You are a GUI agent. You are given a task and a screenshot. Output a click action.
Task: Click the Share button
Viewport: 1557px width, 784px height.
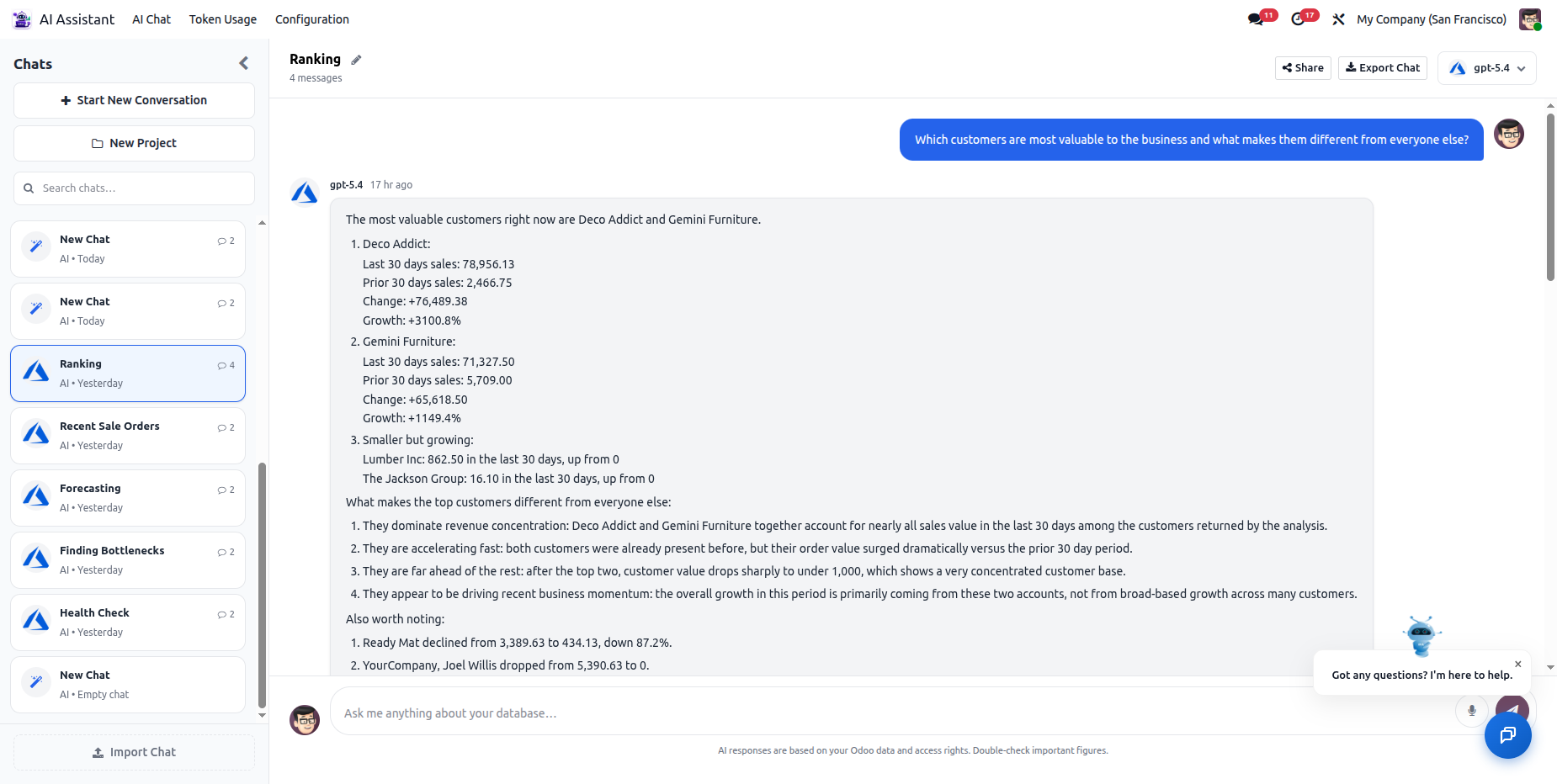(x=1302, y=68)
